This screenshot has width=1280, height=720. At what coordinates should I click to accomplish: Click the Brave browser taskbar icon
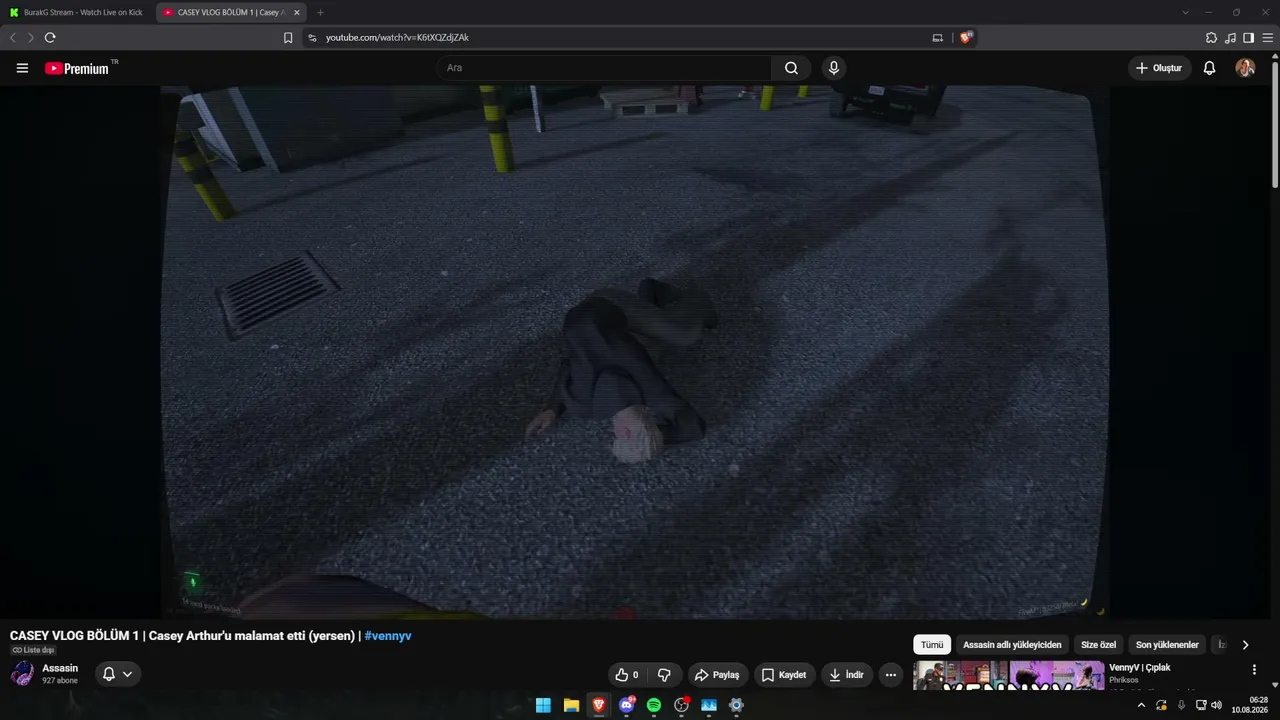tap(599, 705)
